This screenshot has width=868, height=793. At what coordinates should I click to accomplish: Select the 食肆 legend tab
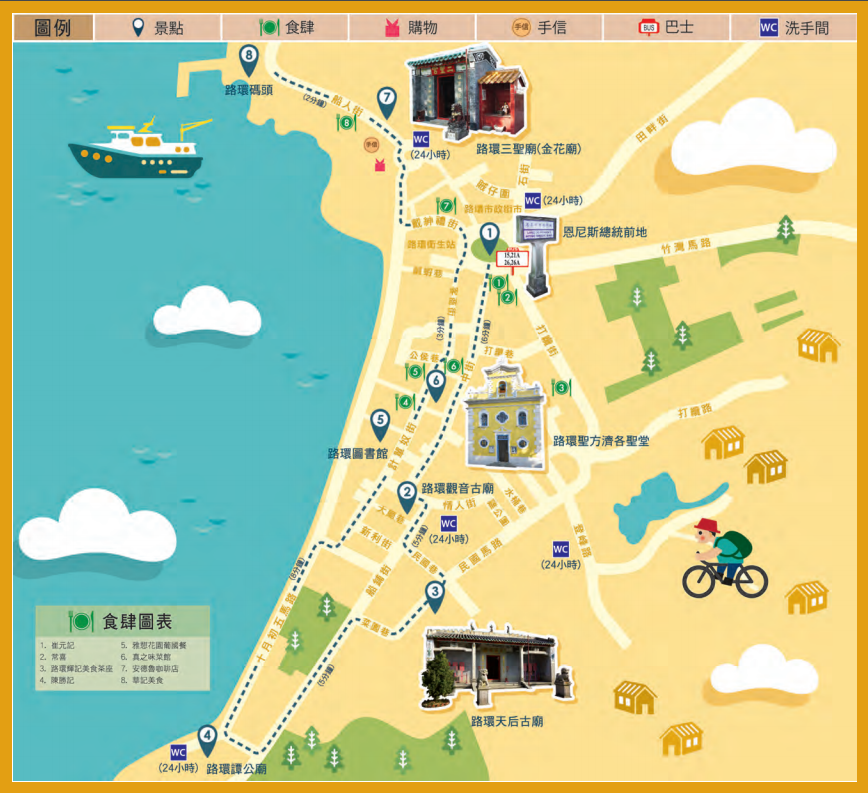pos(286,27)
